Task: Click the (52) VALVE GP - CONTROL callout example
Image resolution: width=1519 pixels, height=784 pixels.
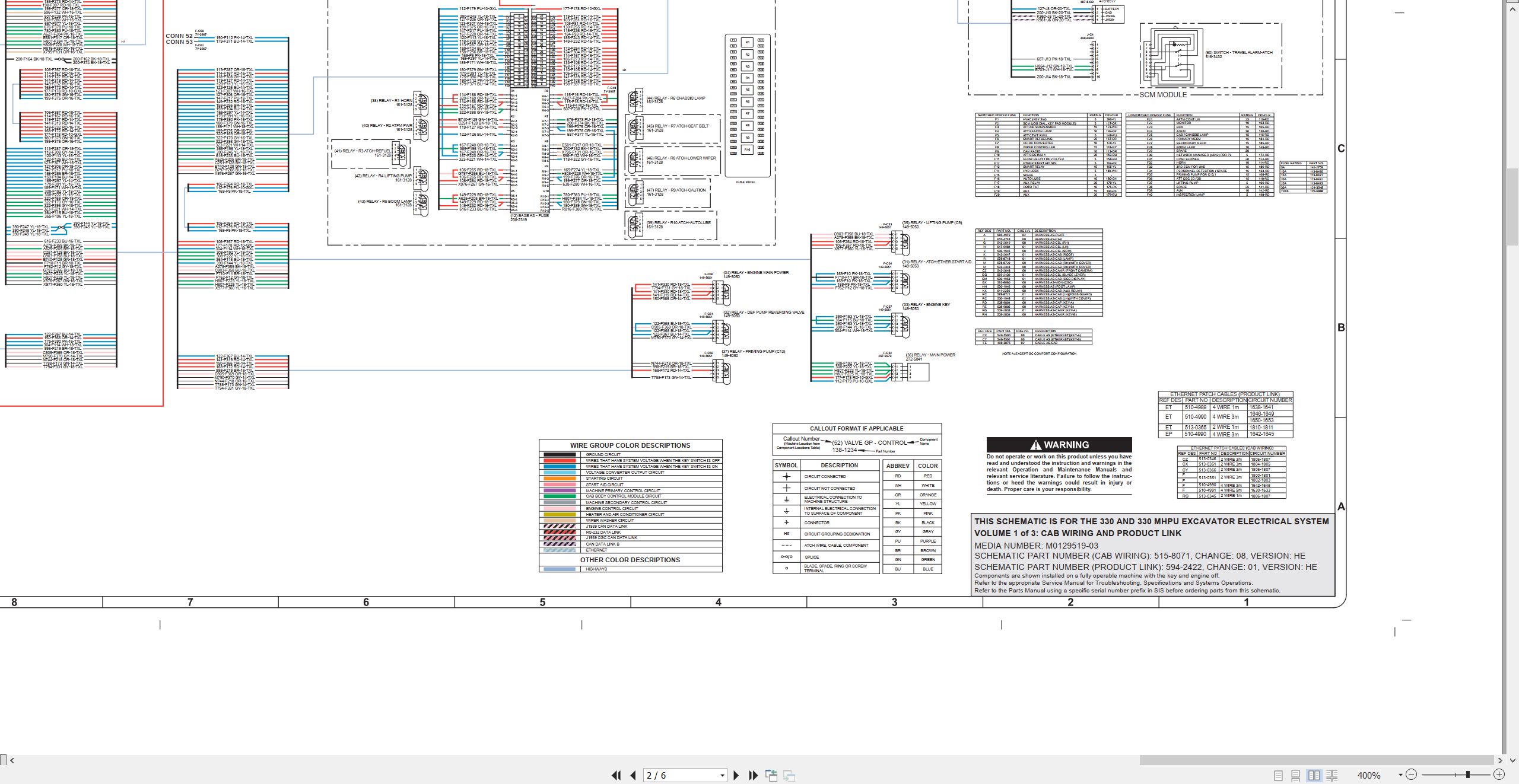Action: coord(869,442)
